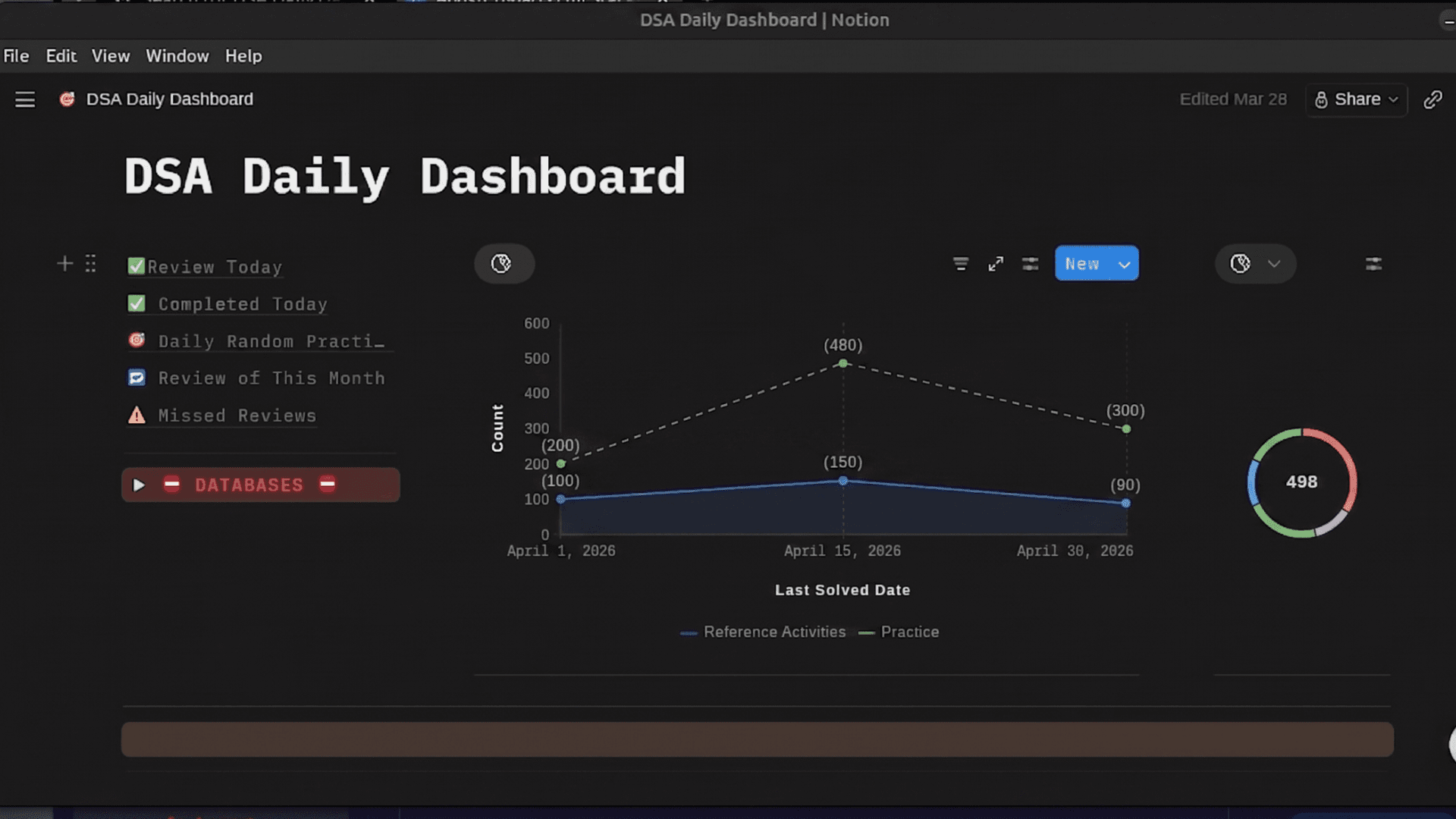Viewport: 1456px width, 819px height.
Task: Click New to add database entry
Action: click(1082, 264)
